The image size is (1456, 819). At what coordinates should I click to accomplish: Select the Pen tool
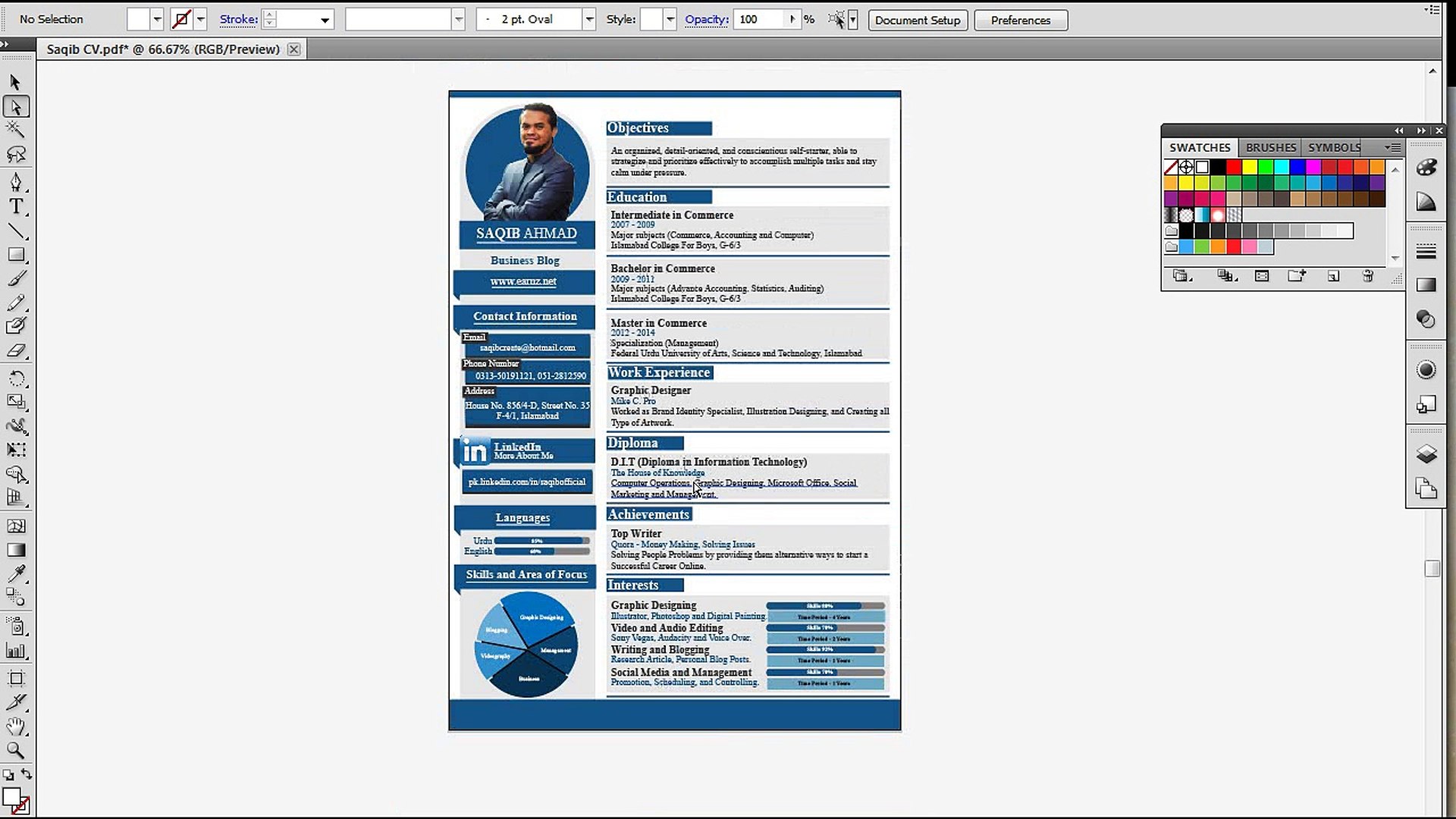(16, 182)
